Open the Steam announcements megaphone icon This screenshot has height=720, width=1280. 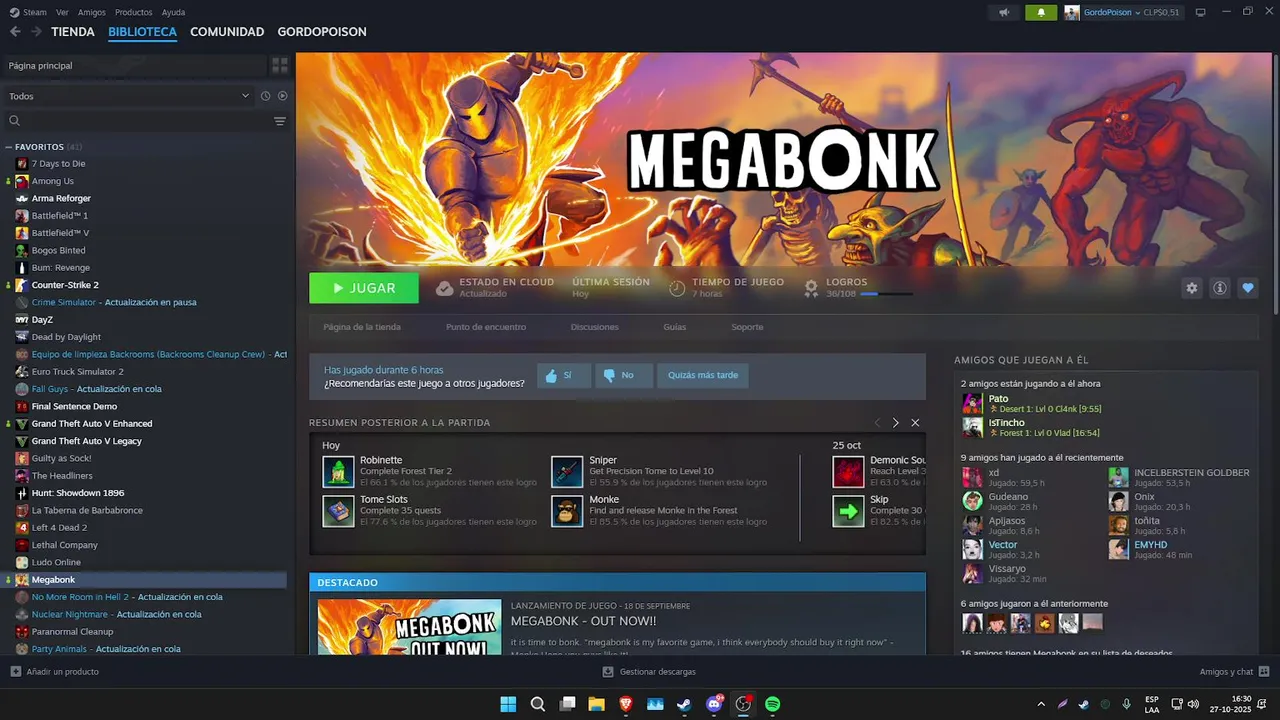(1004, 12)
